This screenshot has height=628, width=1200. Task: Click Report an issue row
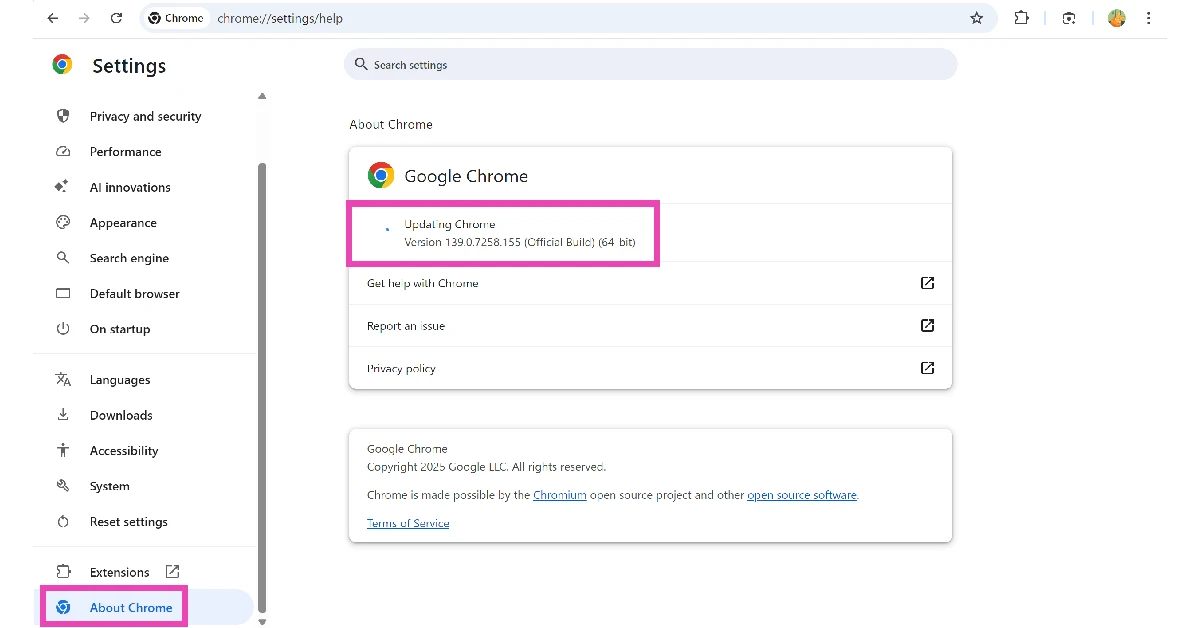[650, 326]
